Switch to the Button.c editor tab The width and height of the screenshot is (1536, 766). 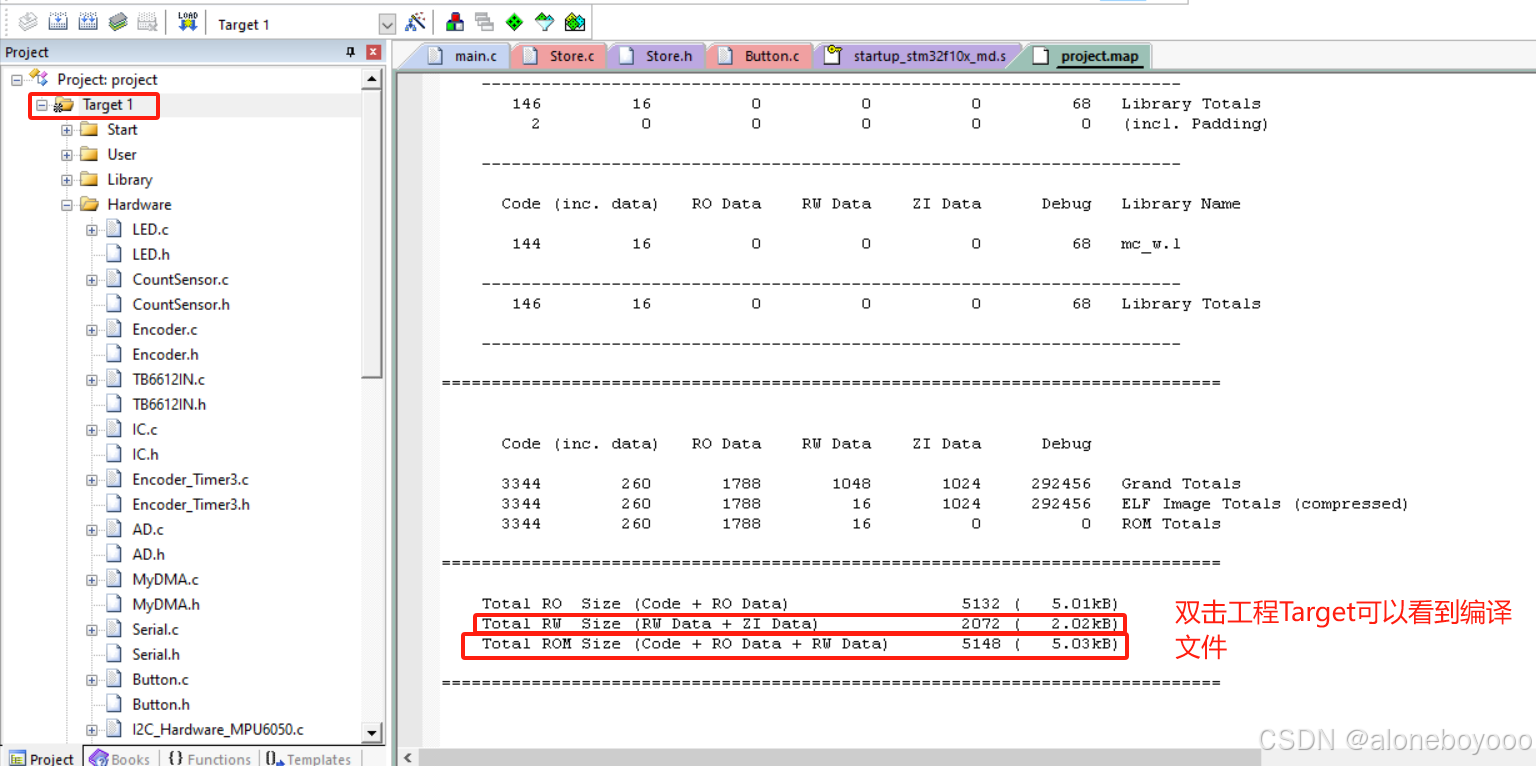click(760, 56)
